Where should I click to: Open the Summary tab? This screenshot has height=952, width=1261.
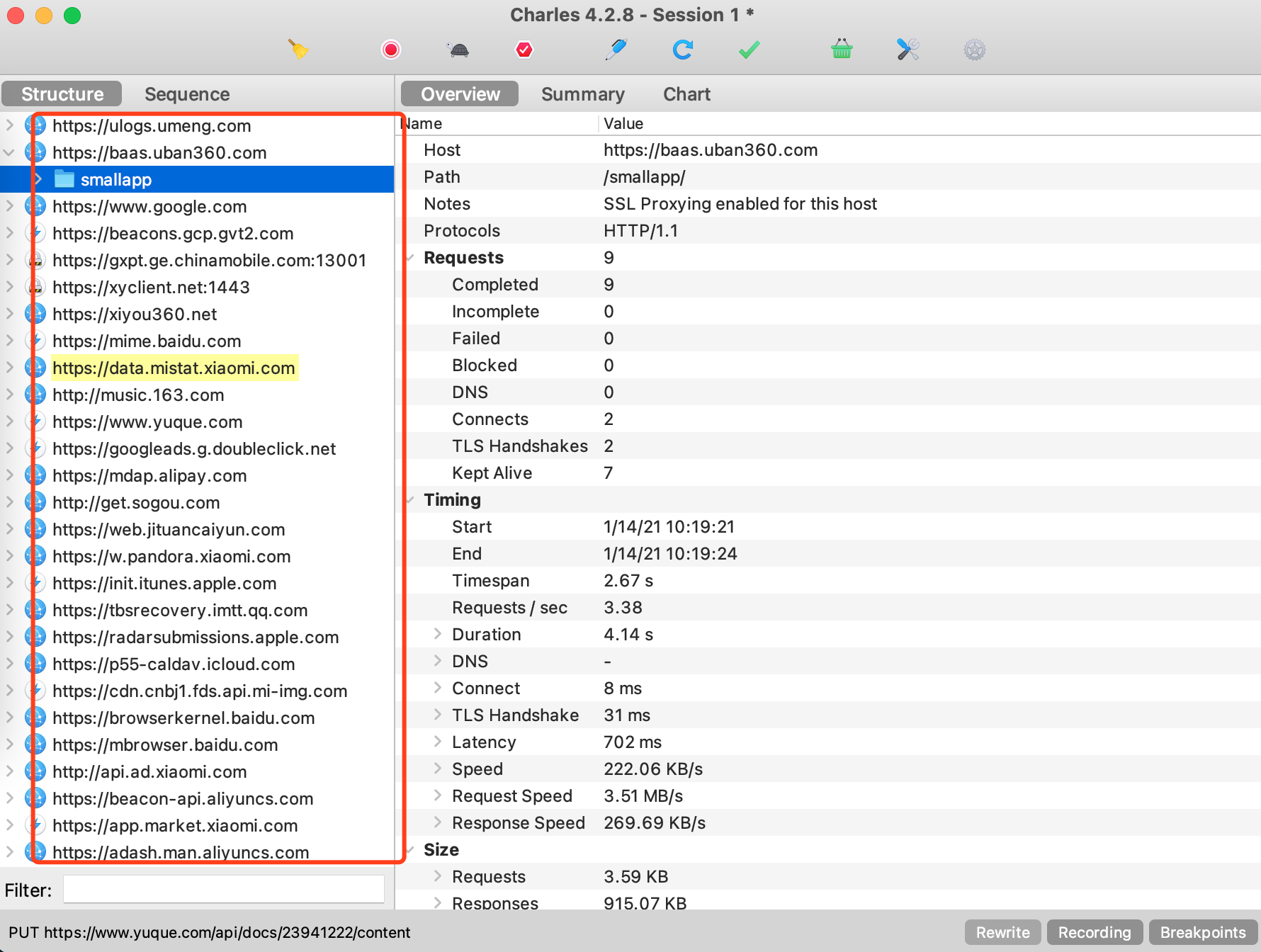point(582,93)
